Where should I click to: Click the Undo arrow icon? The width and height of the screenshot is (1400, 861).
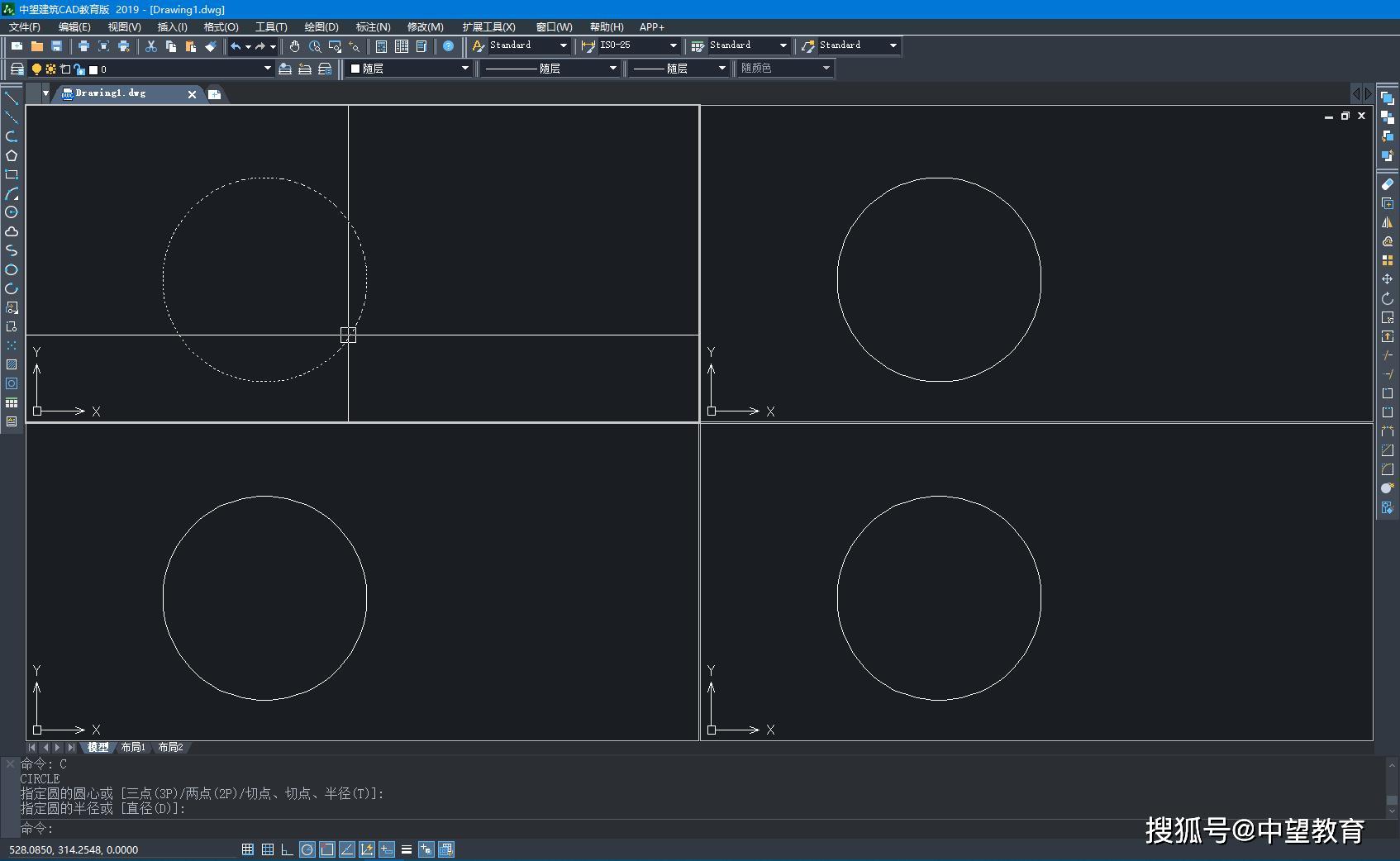pos(236,46)
